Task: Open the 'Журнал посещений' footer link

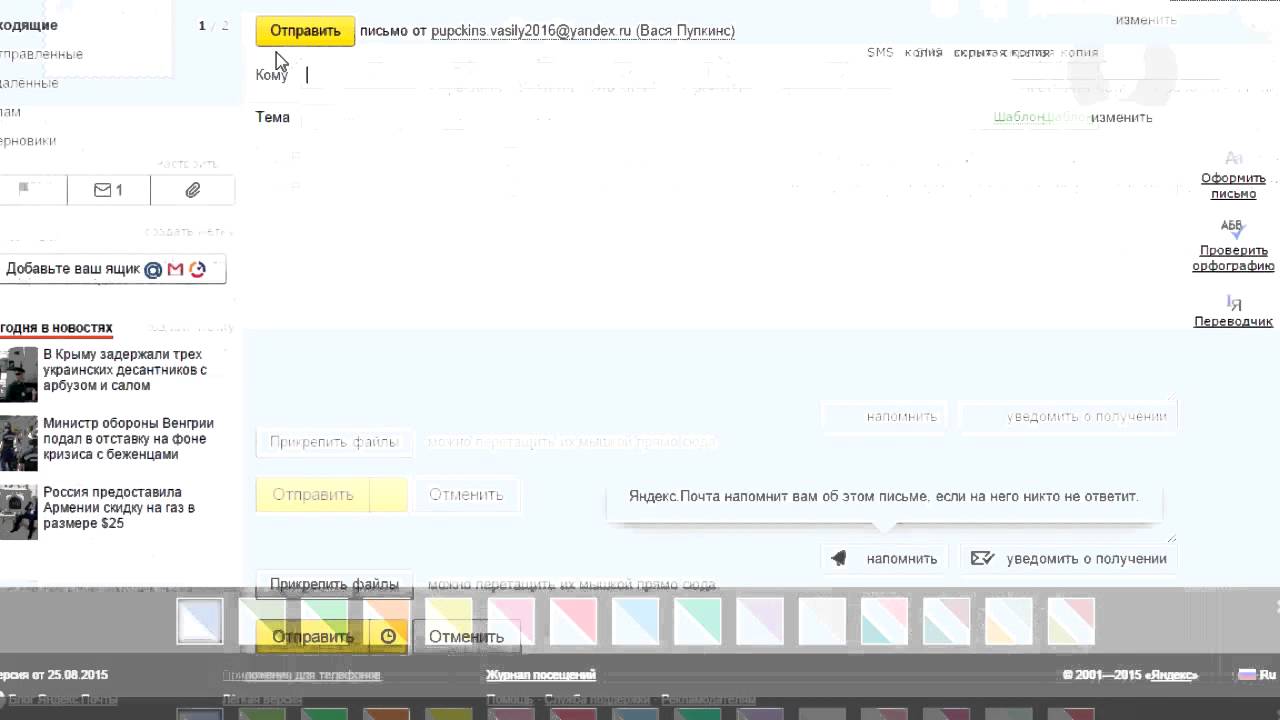Action: pos(541,675)
